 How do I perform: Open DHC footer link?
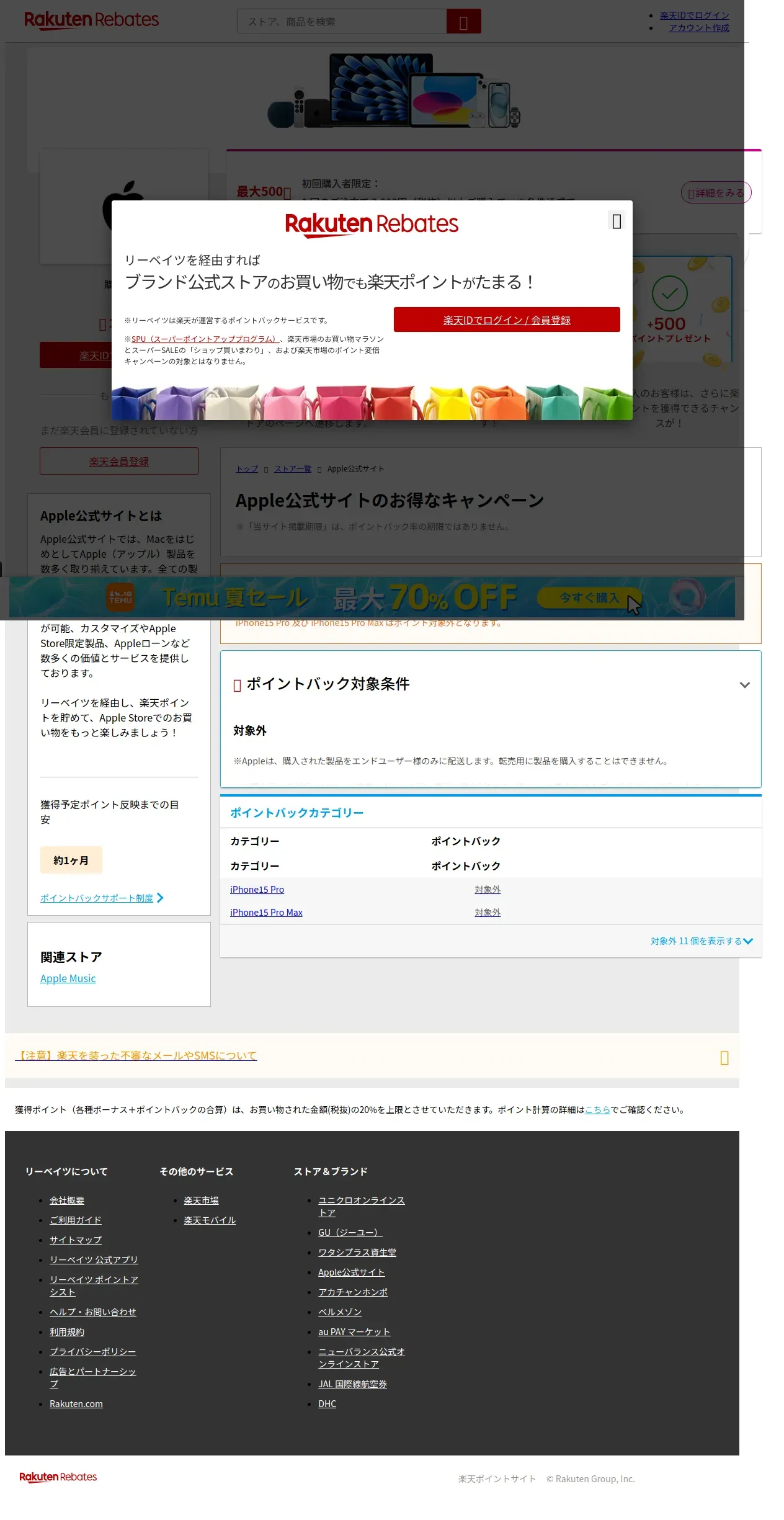[327, 1404]
